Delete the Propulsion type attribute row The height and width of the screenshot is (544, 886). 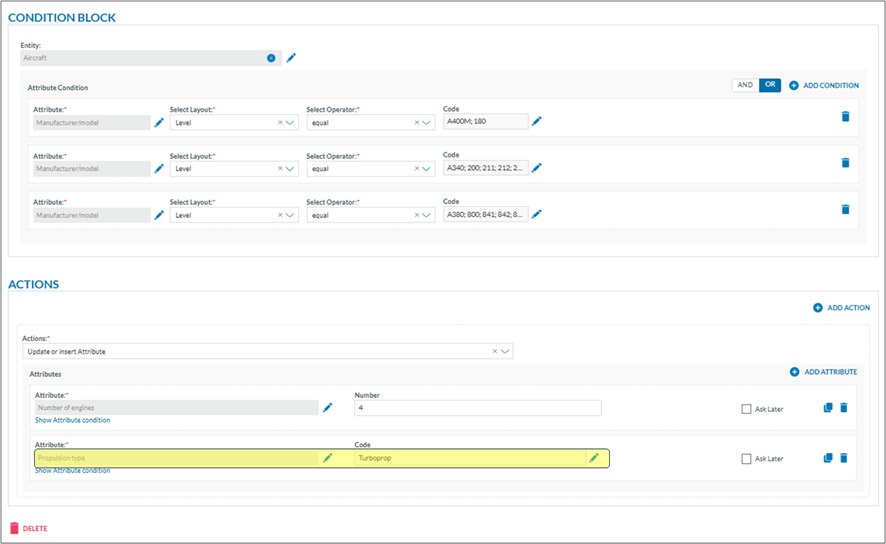click(x=843, y=458)
